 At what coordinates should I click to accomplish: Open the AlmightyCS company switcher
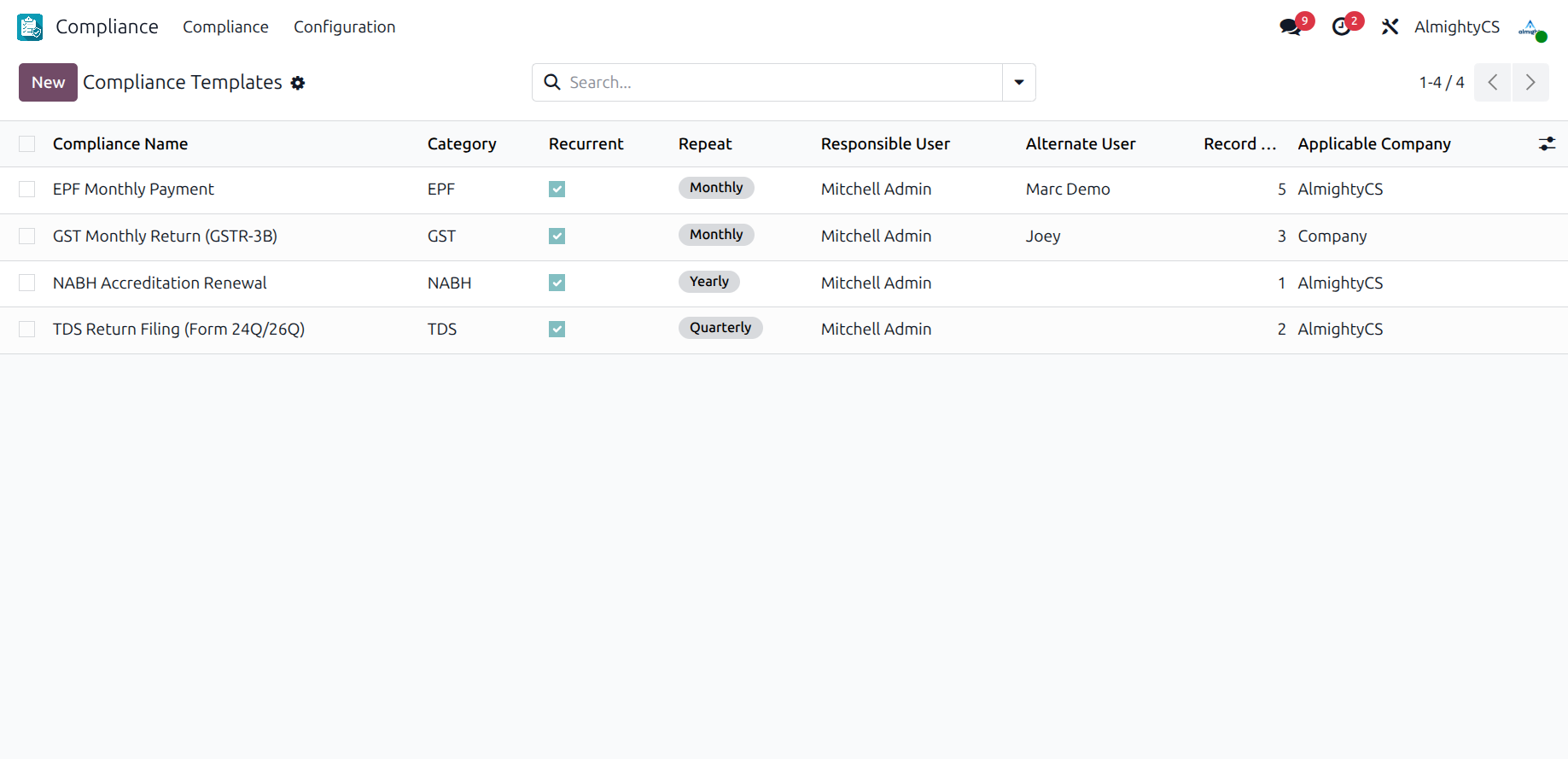1457,27
